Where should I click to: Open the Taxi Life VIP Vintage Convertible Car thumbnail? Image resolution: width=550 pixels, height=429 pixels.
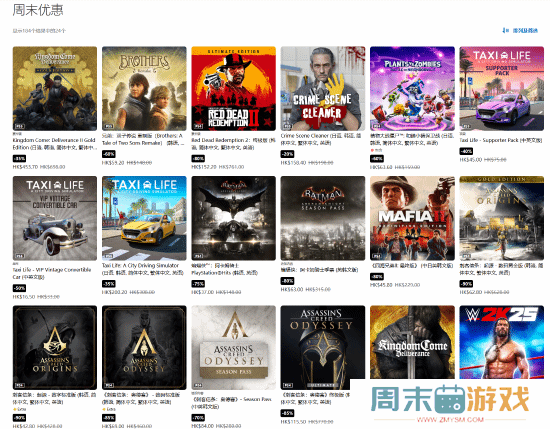pos(55,218)
